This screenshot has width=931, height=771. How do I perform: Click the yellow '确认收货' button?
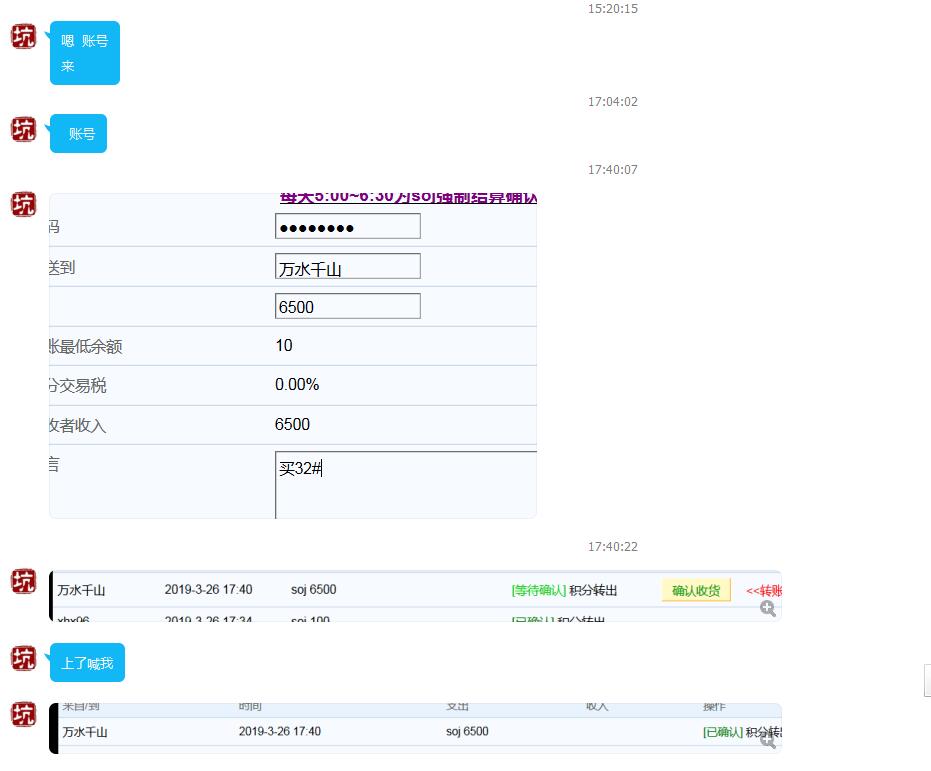click(696, 590)
